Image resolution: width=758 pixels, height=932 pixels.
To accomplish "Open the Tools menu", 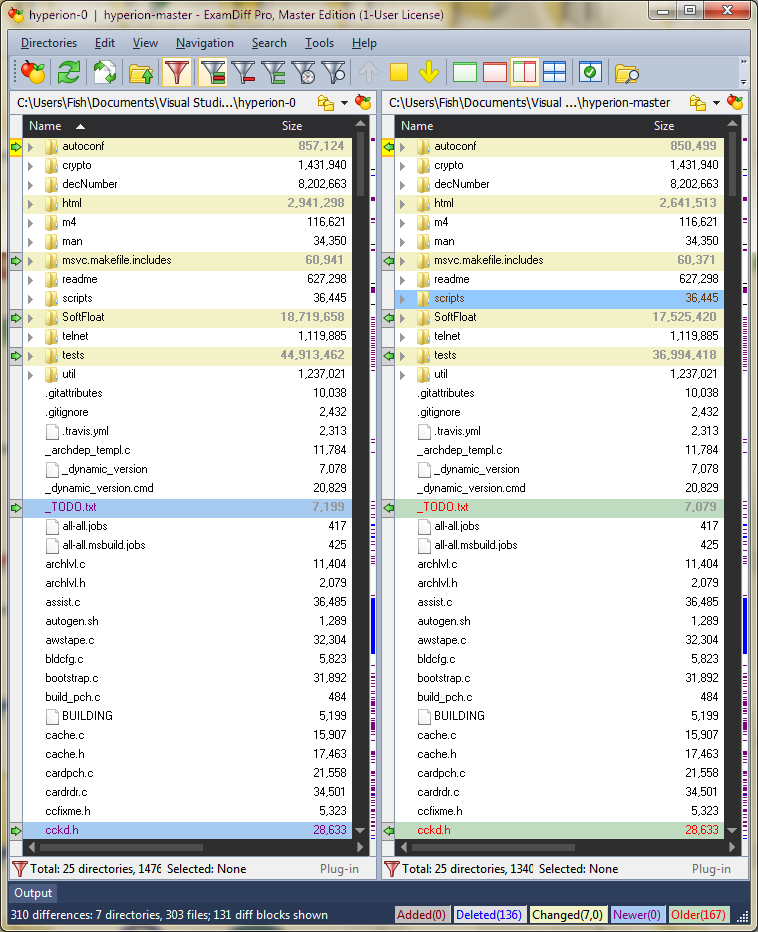I will (319, 43).
